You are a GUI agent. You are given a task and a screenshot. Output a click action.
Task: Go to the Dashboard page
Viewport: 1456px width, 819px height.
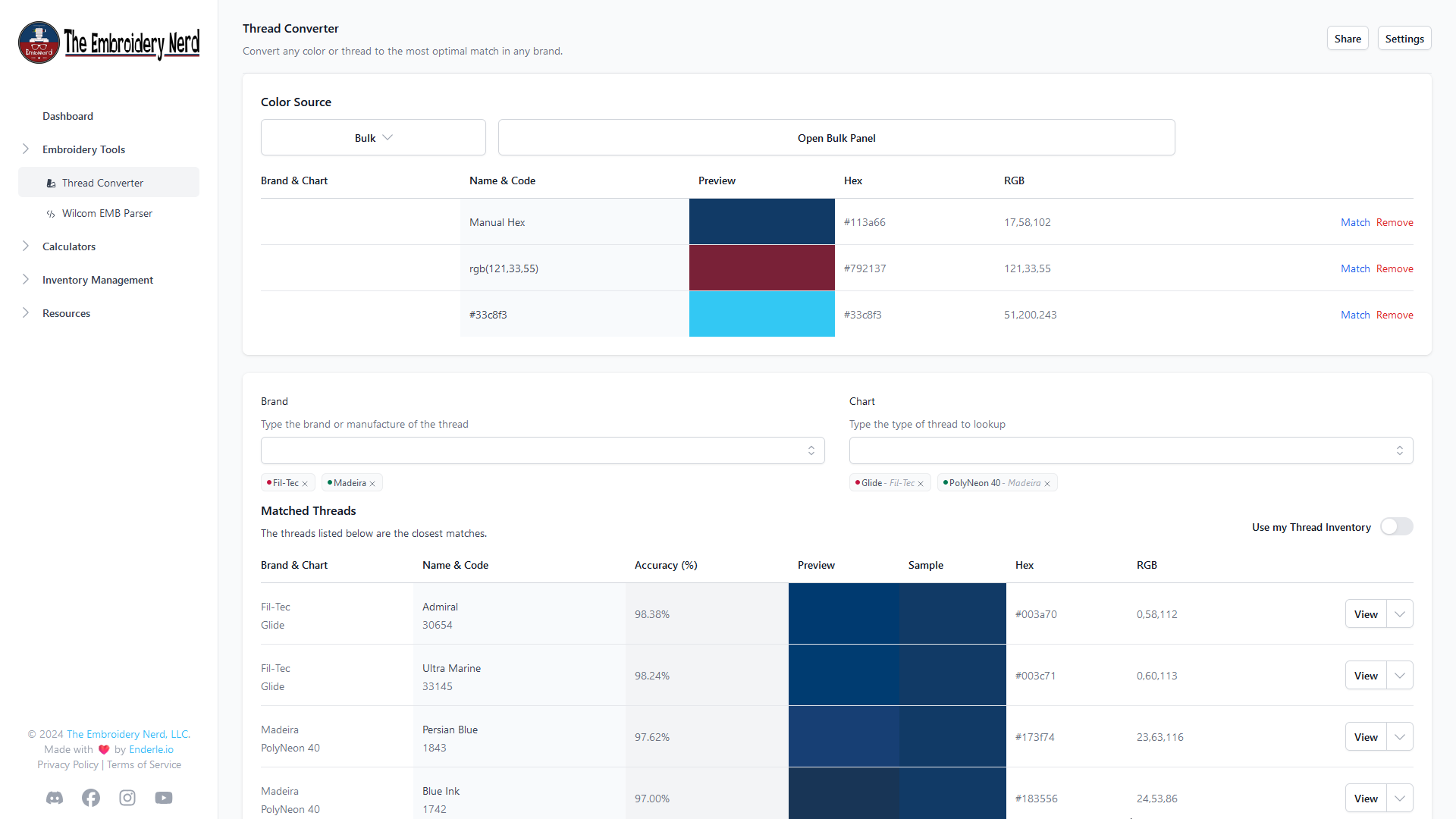pyautogui.click(x=67, y=115)
